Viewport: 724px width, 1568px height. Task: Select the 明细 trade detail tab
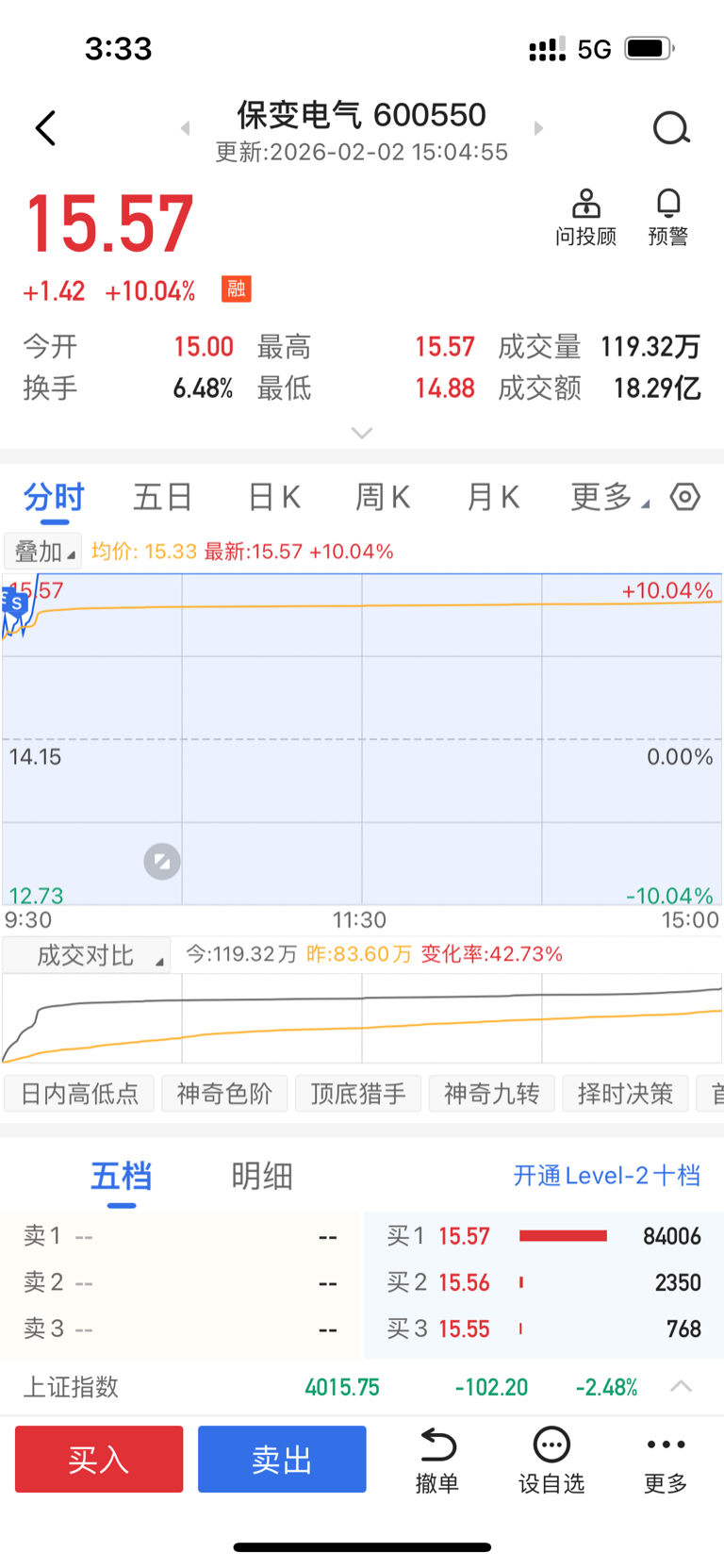pyautogui.click(x=262, y=1176)
